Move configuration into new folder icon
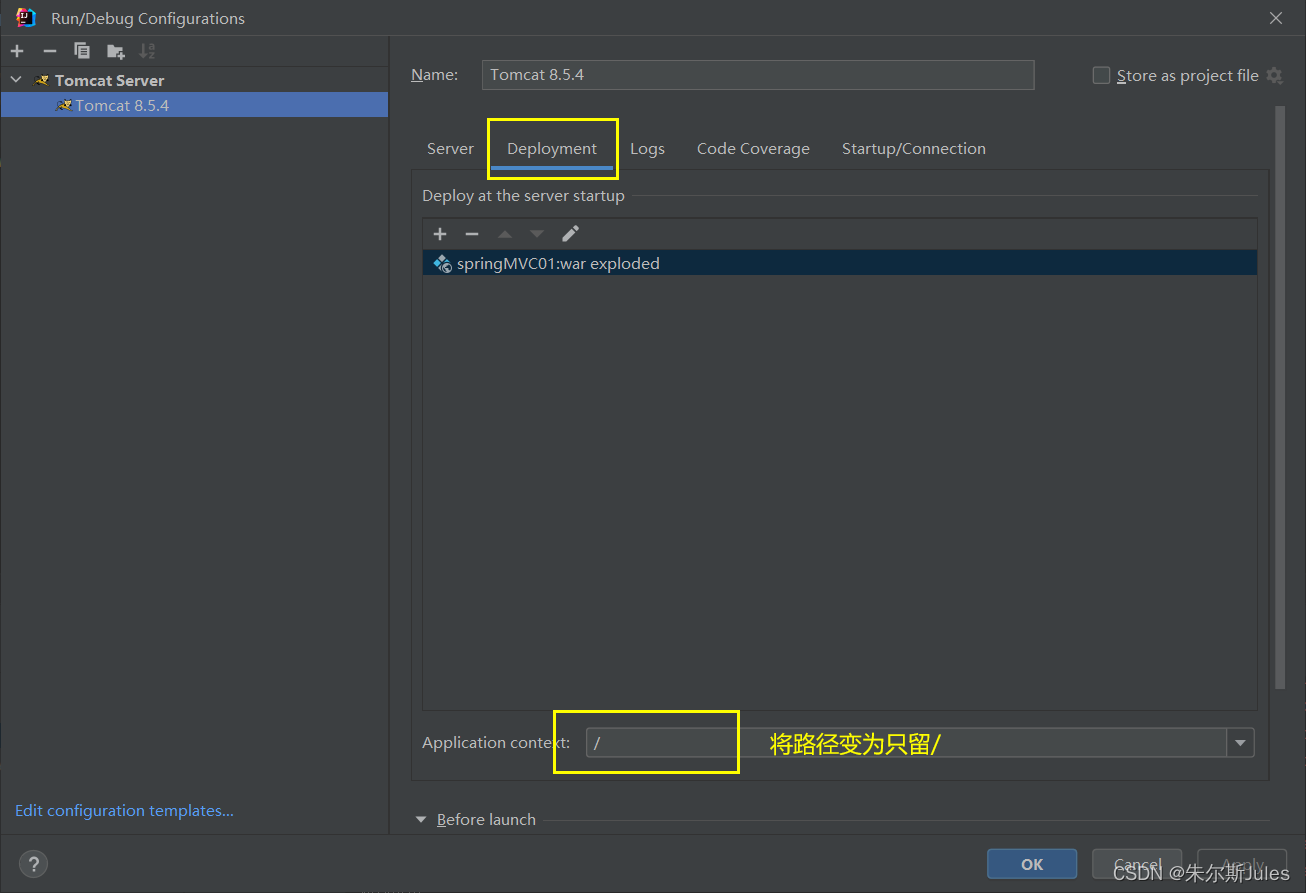 pos(115,51)
